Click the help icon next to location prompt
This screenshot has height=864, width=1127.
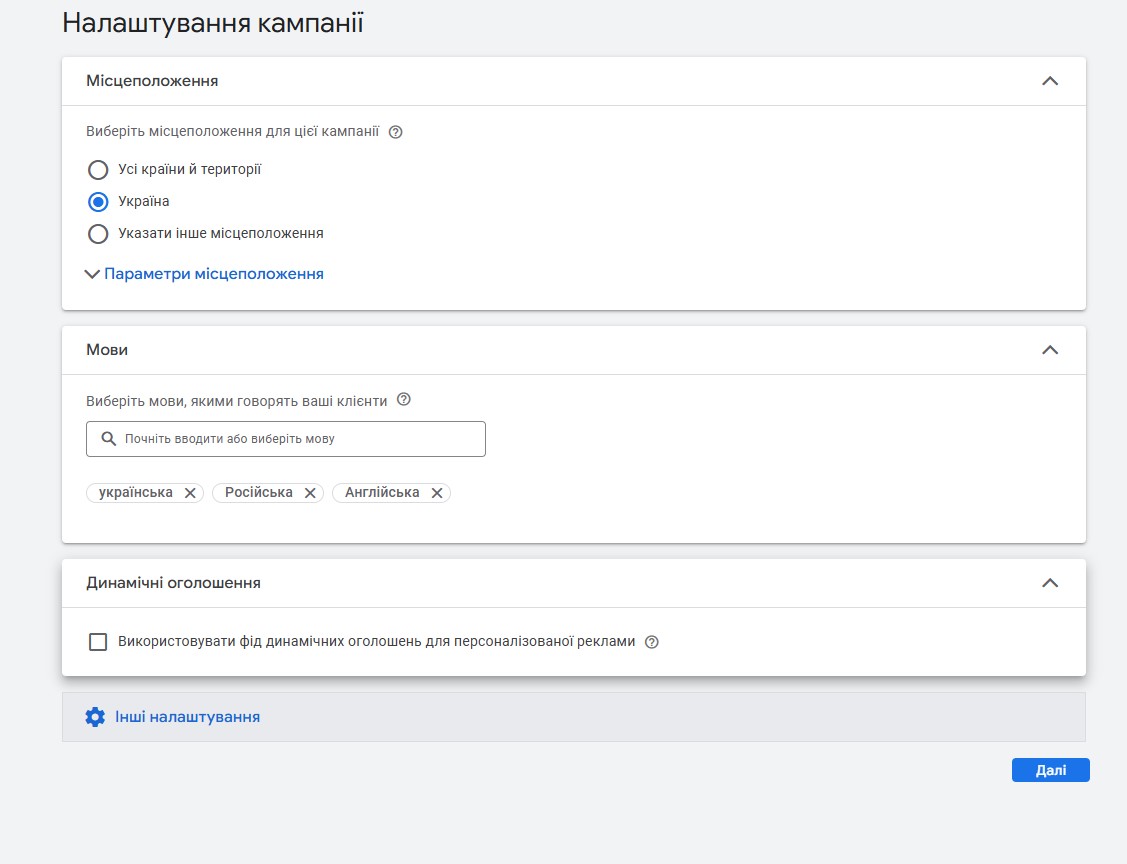click(x=395, y=132)
